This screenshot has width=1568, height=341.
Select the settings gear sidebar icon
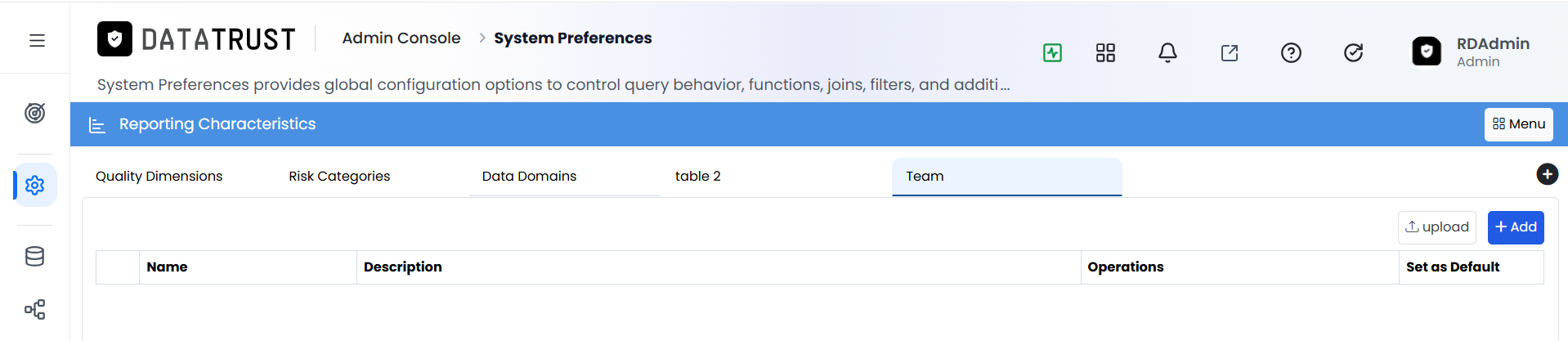click(x=34, y=186)
